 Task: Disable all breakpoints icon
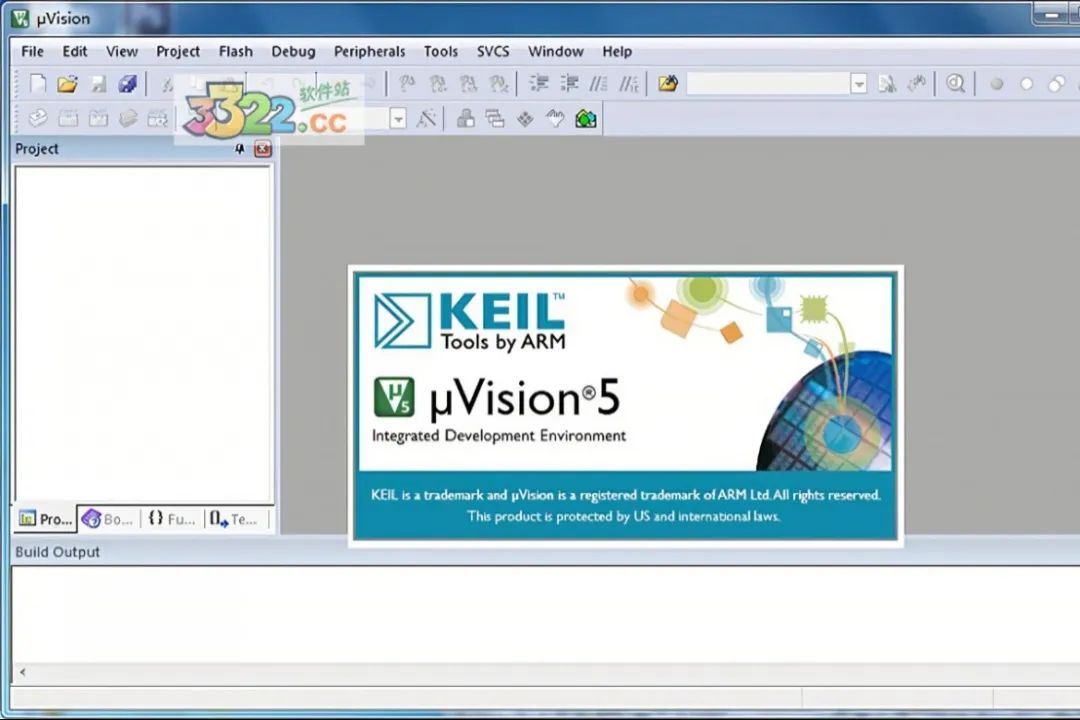coord(1056,84)
